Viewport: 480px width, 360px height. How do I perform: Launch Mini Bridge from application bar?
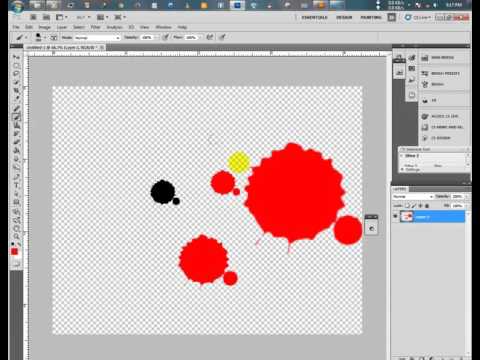pyautogui.click(x=46, y=17)
